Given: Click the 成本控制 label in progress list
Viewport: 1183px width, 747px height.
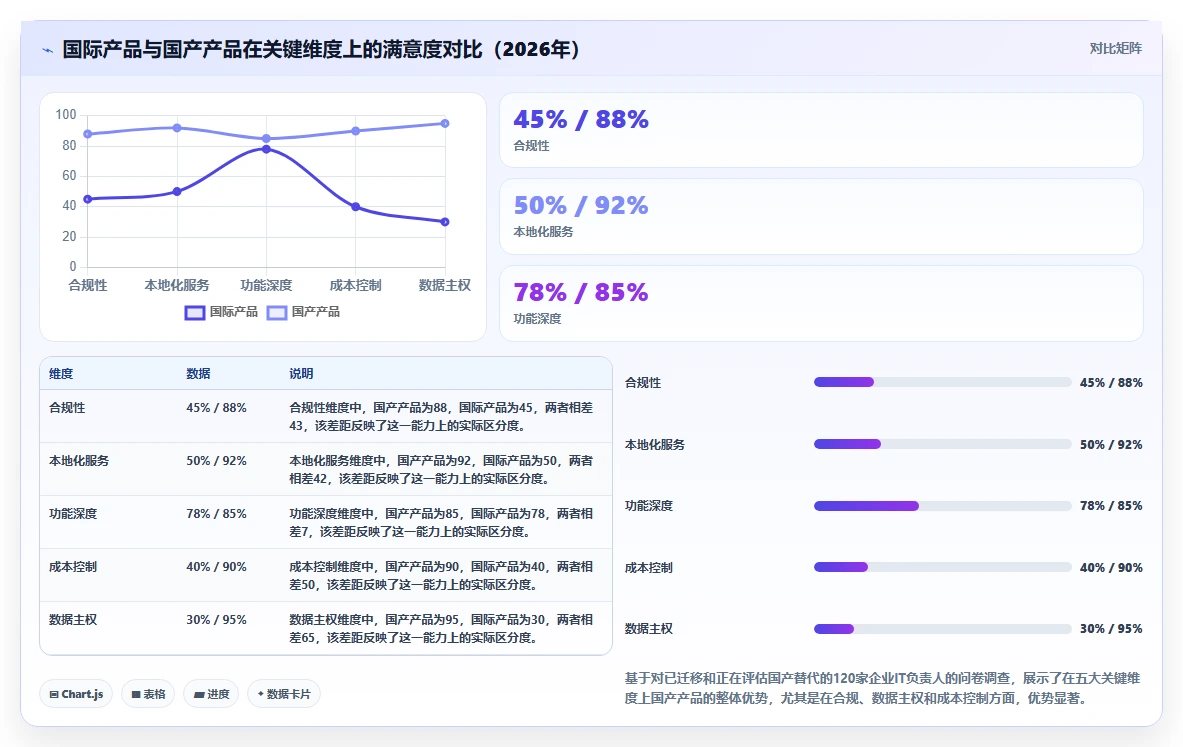Looking at the screenshot, I should click(x=649, y=567).
